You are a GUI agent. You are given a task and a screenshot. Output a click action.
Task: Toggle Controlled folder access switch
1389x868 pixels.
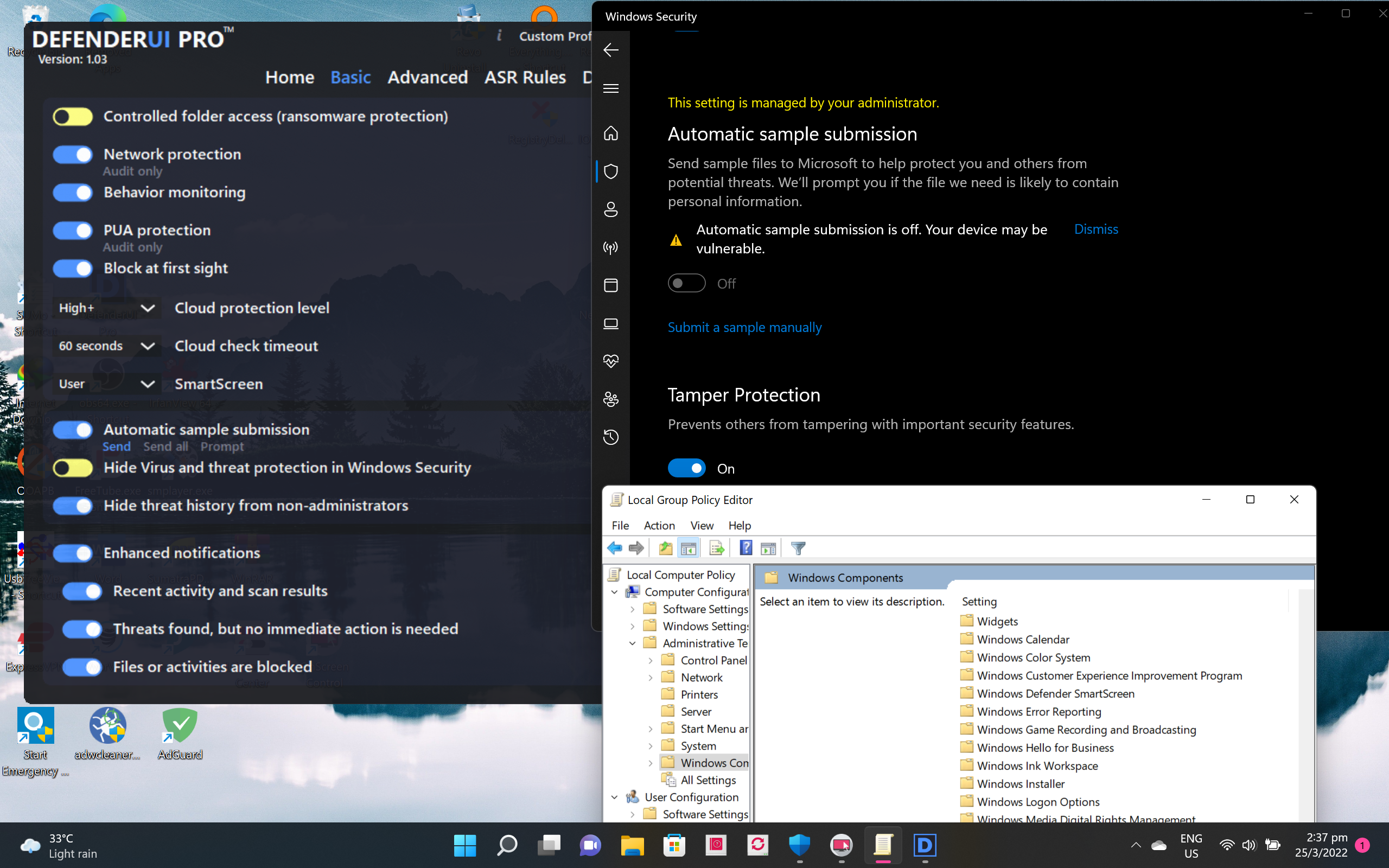(72, 117)
